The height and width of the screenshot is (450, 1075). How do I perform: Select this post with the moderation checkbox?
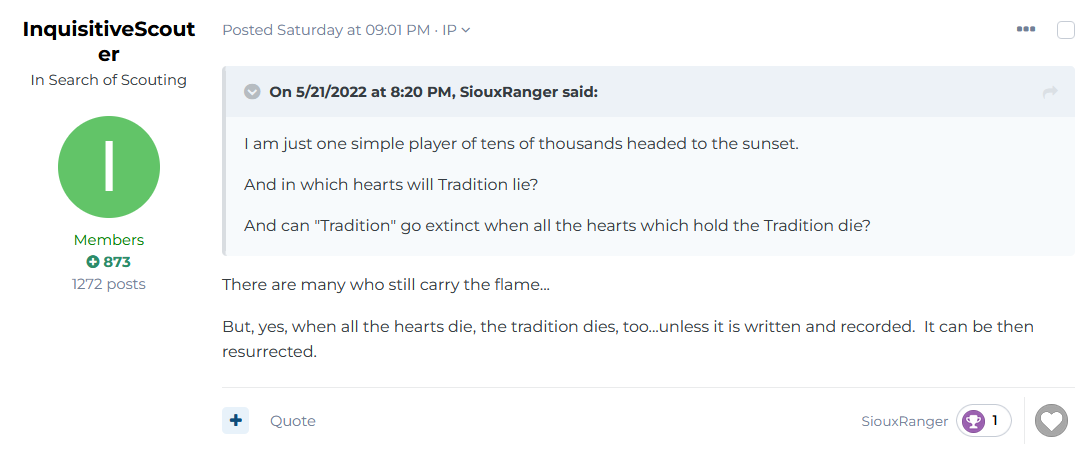pyautogui.click(x=1066, y=30)
